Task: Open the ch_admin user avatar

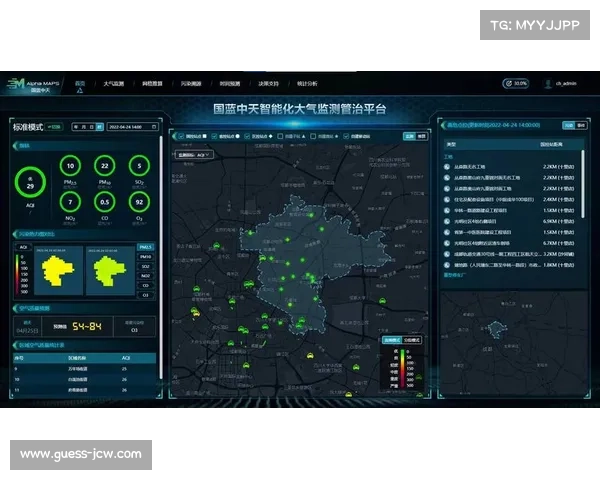Action: point(548,84)
